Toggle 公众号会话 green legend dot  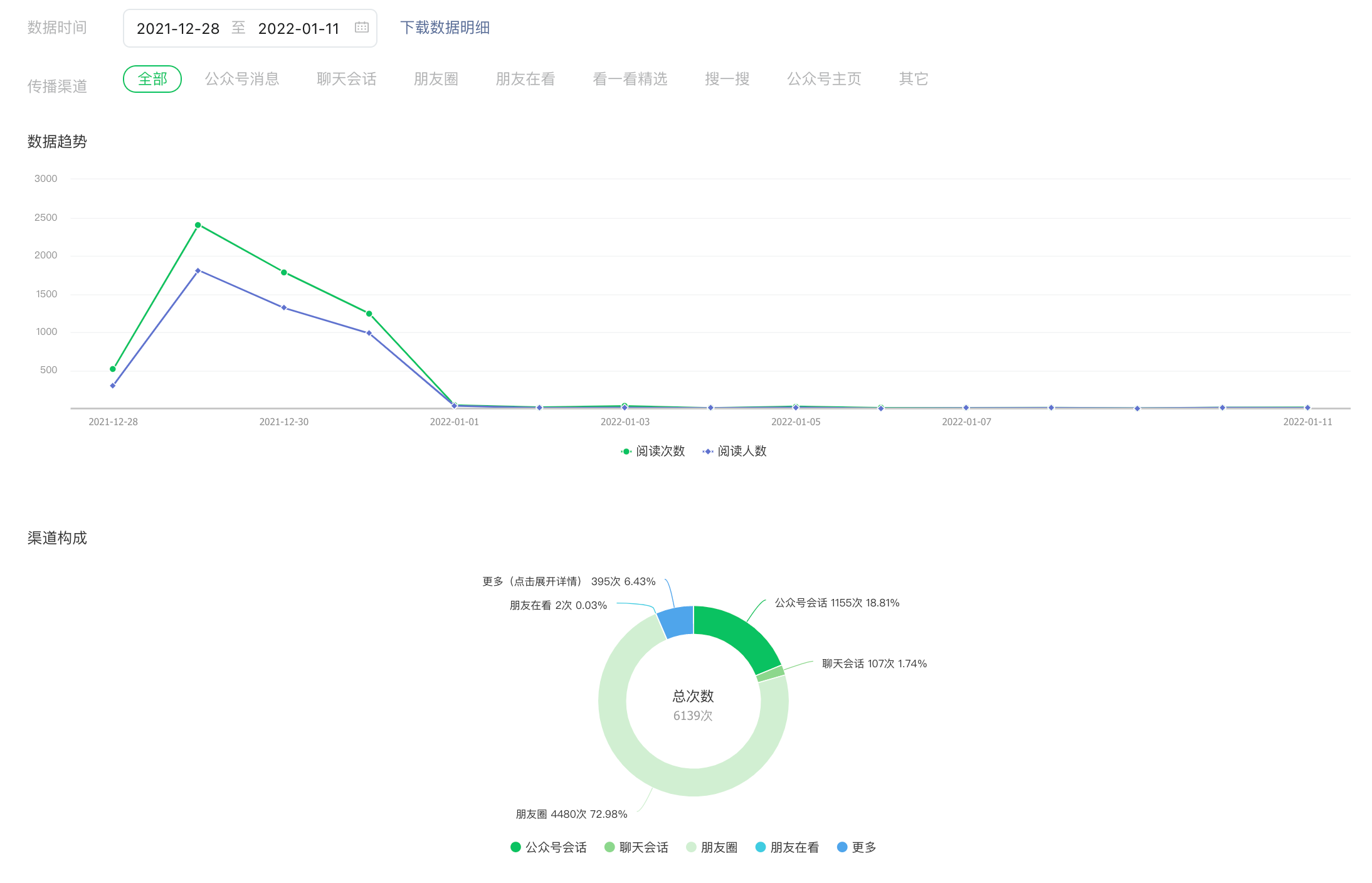[515, 847]
